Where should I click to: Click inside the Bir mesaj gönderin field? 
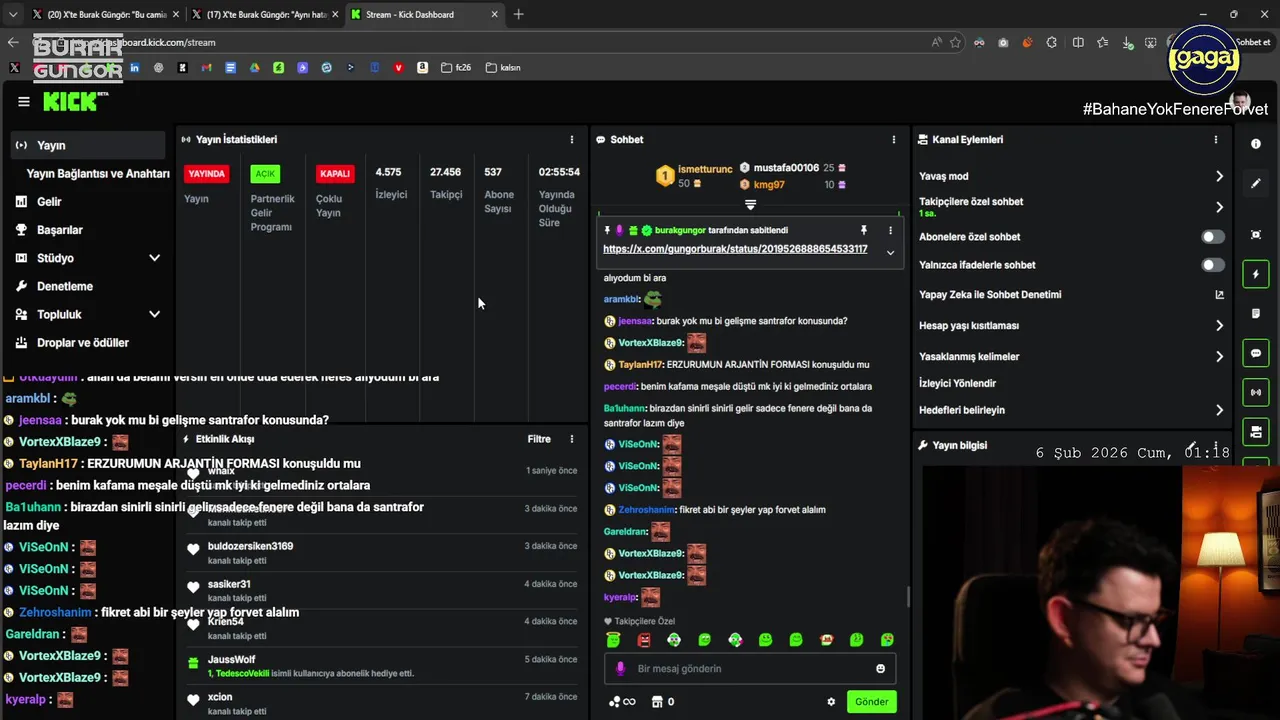point(750,669)
